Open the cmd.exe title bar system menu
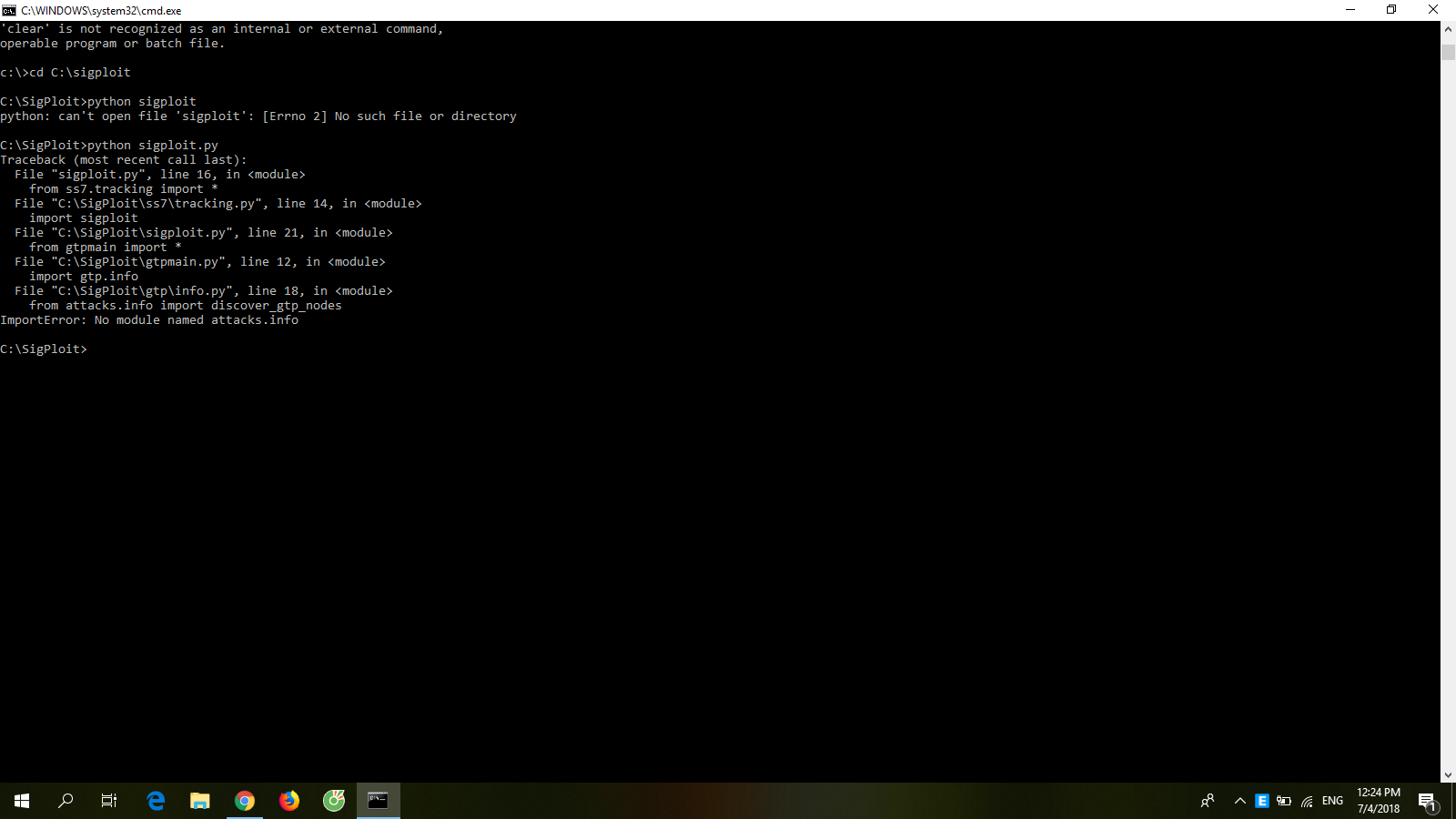 [9, 10]
